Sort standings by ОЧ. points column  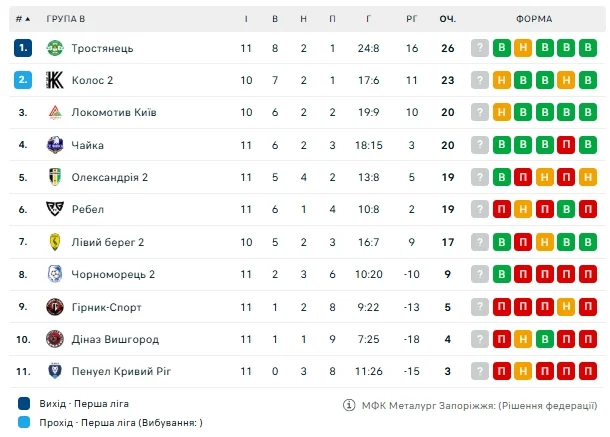coord(448,19)
